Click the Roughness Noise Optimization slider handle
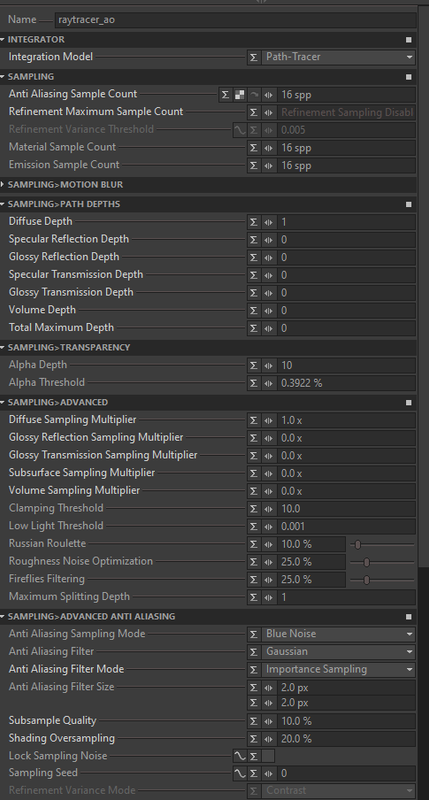The image size is (429, 800). (366, 562)
